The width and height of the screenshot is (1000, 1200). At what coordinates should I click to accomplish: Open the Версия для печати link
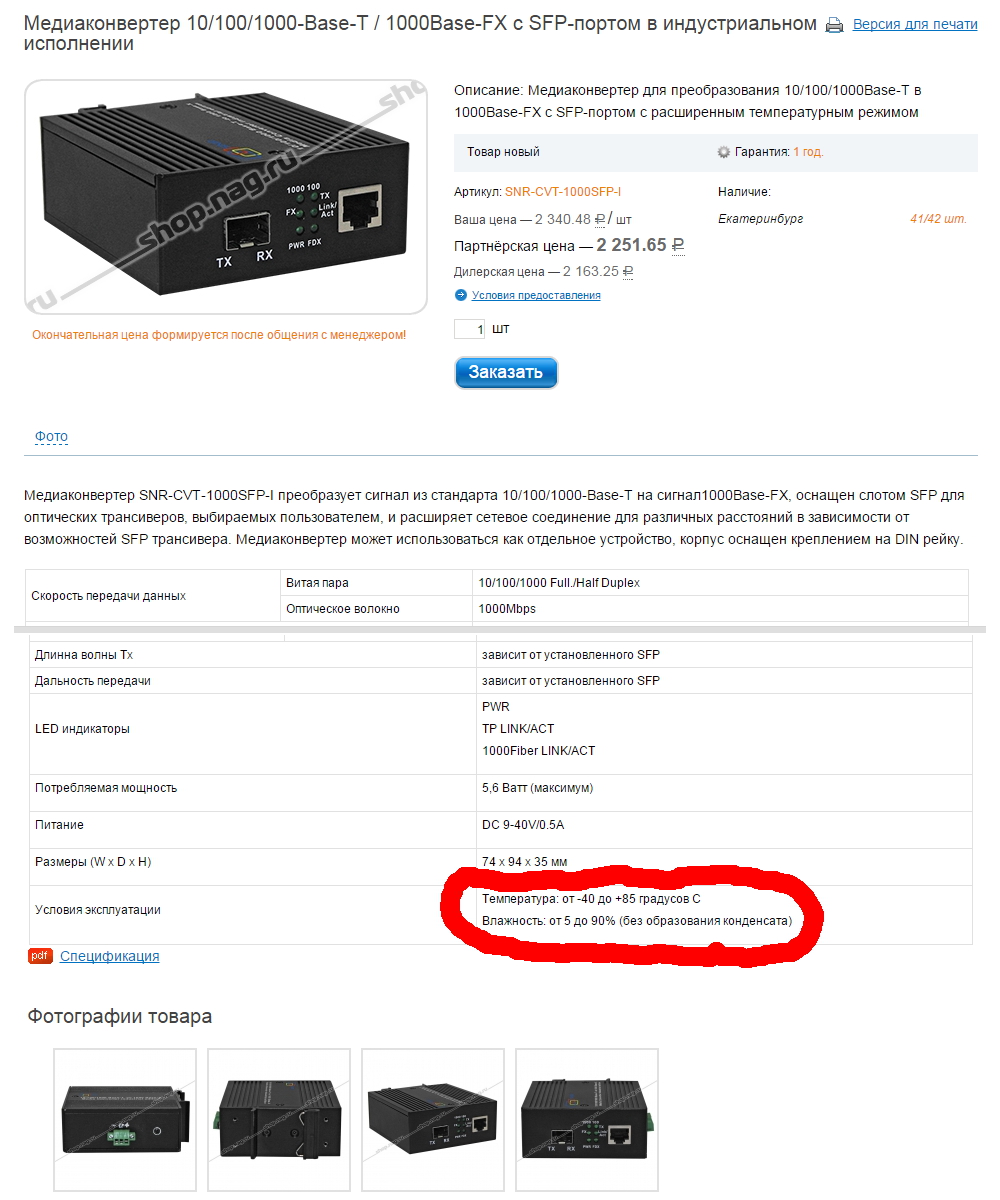click(x=915, y=24)
